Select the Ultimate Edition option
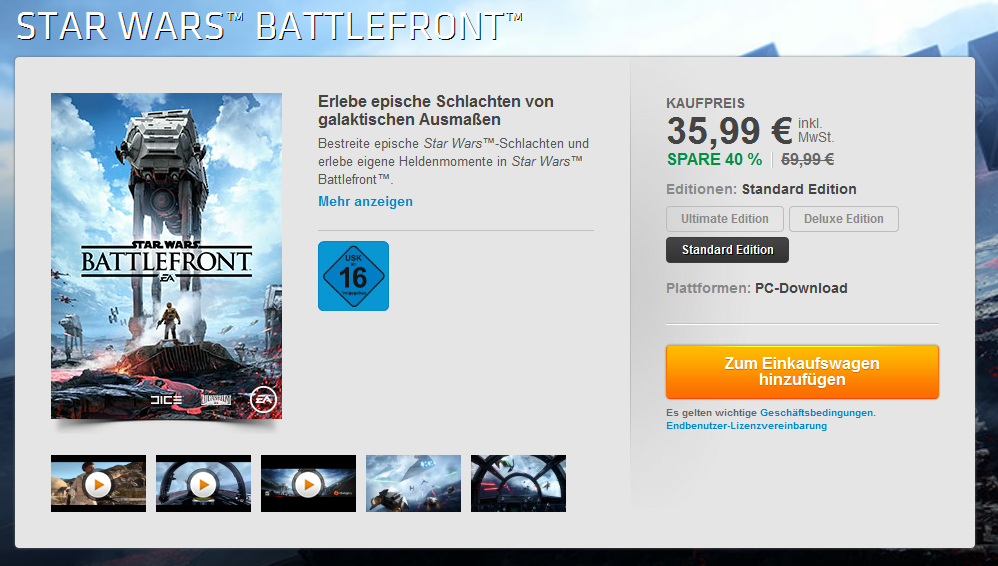 (x=725, y=219)
